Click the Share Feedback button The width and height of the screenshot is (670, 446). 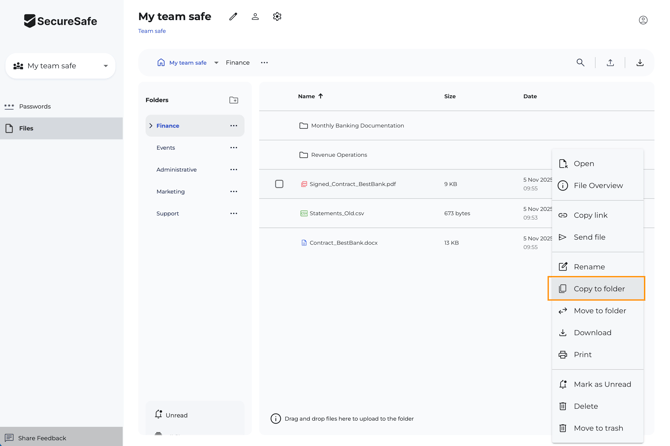41,438
